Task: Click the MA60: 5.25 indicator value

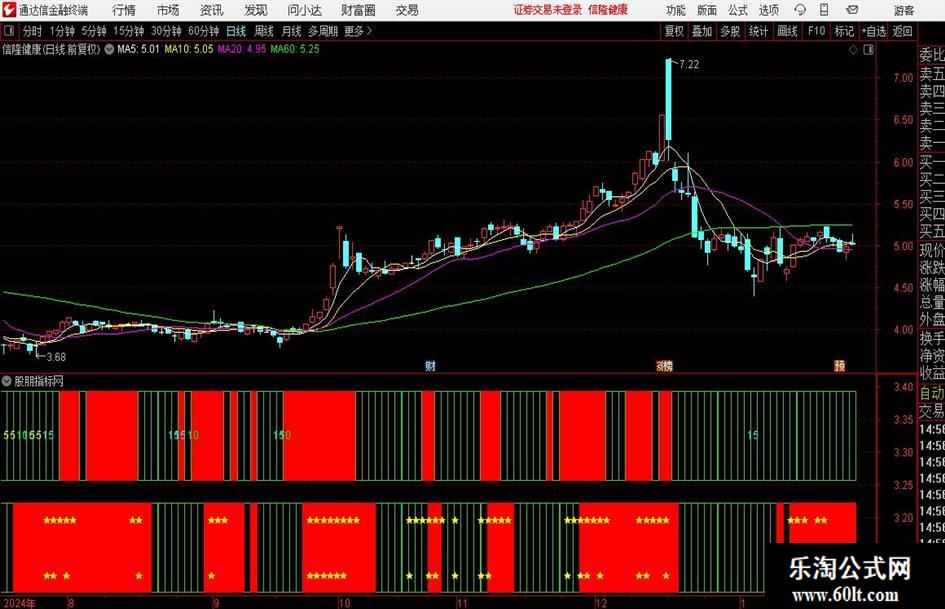Action: tap(295, 49)
